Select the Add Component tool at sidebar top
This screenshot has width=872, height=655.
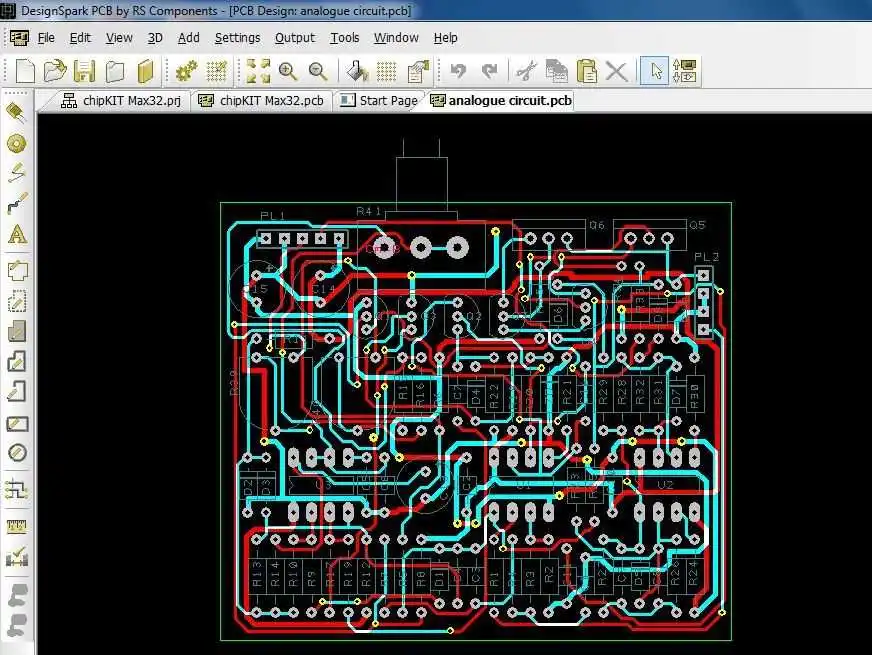pos(16,113)
